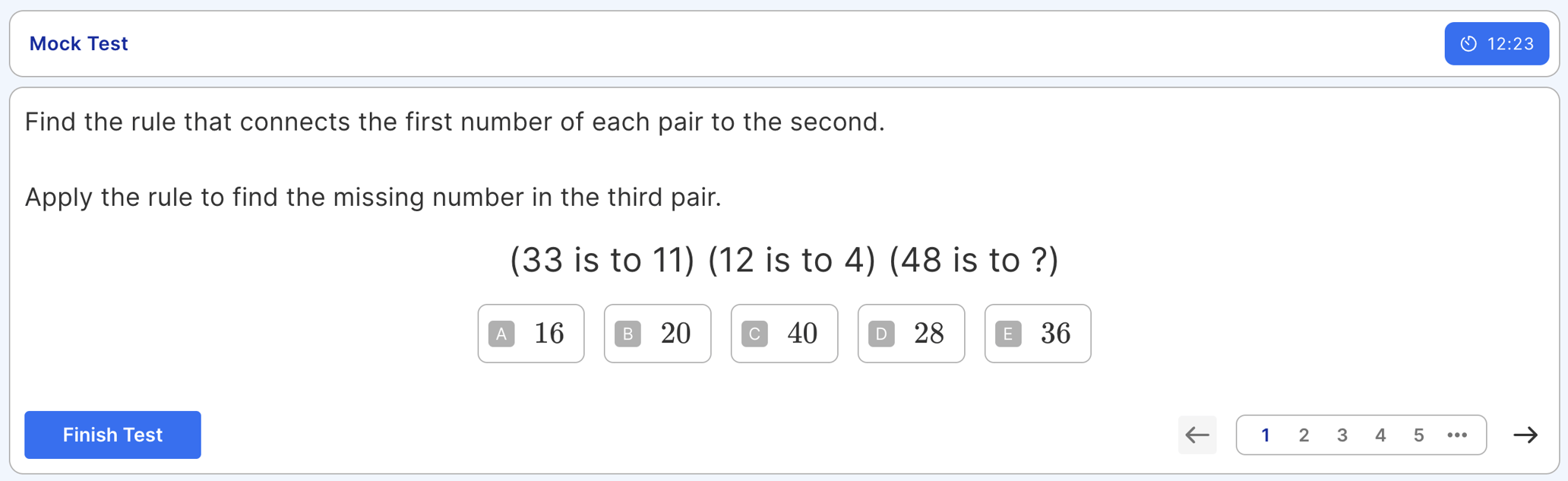The width and height of the screenshot is (1568, 481).
Task: Click the A letter badge icon
Action: tap(501, 334)
